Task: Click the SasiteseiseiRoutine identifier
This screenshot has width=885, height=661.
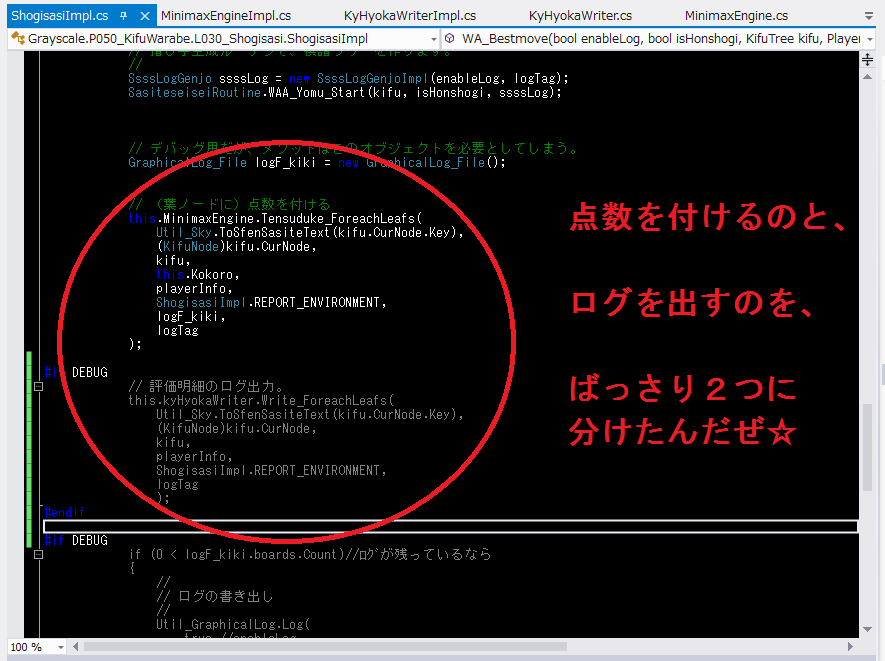Action: 195,93
